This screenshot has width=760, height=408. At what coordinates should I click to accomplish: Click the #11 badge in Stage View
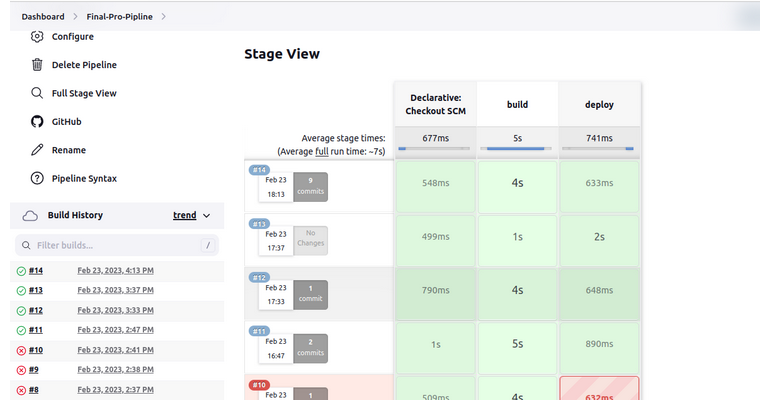(259, 331)
